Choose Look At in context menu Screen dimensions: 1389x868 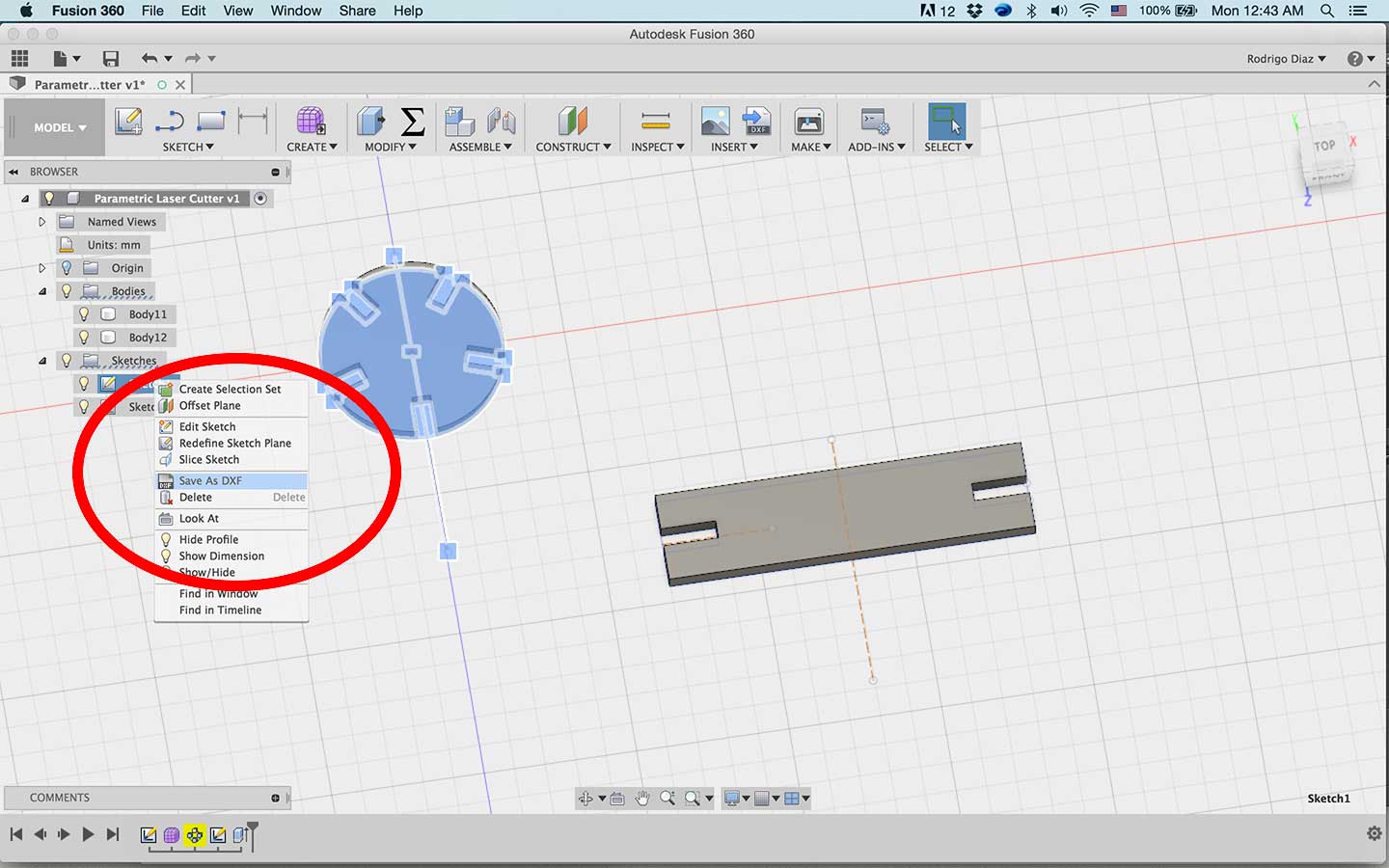coord(231,518)
